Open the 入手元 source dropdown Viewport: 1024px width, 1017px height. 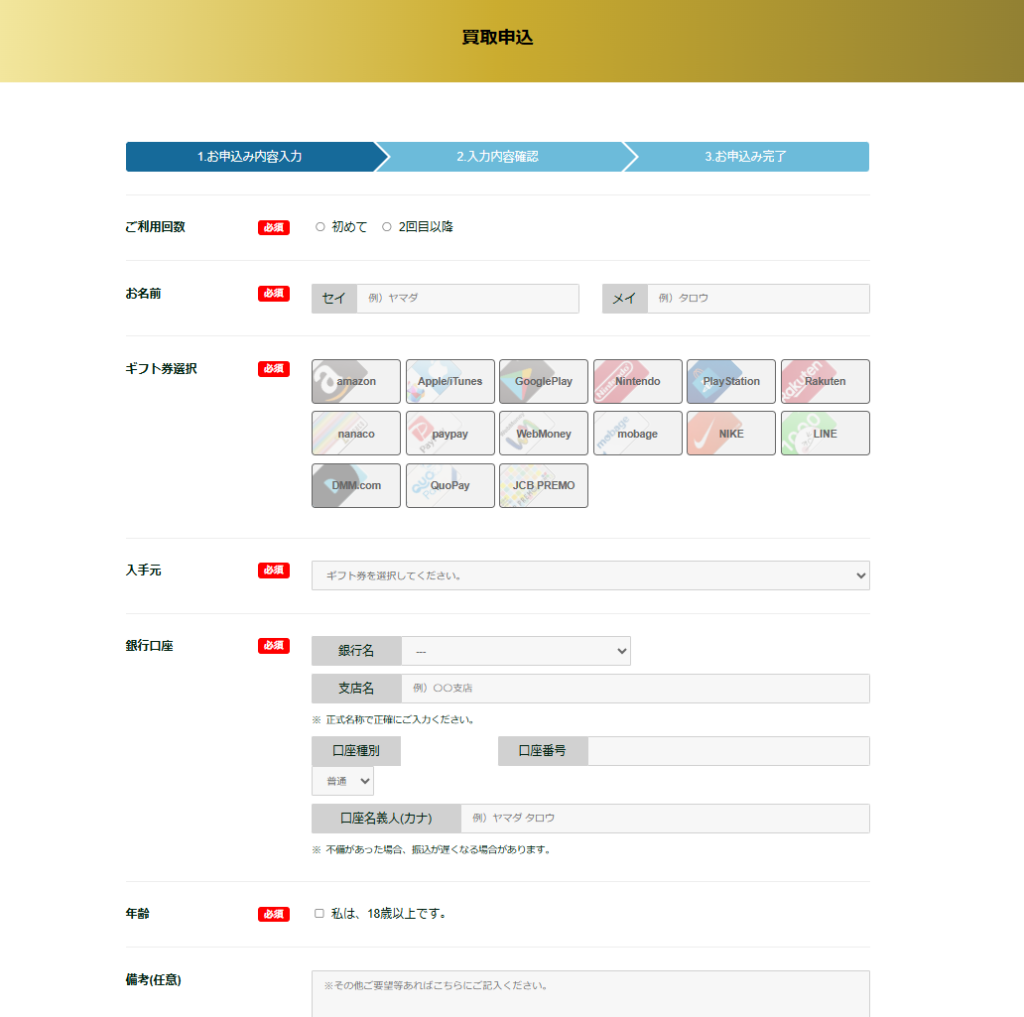tap(590, 575)
